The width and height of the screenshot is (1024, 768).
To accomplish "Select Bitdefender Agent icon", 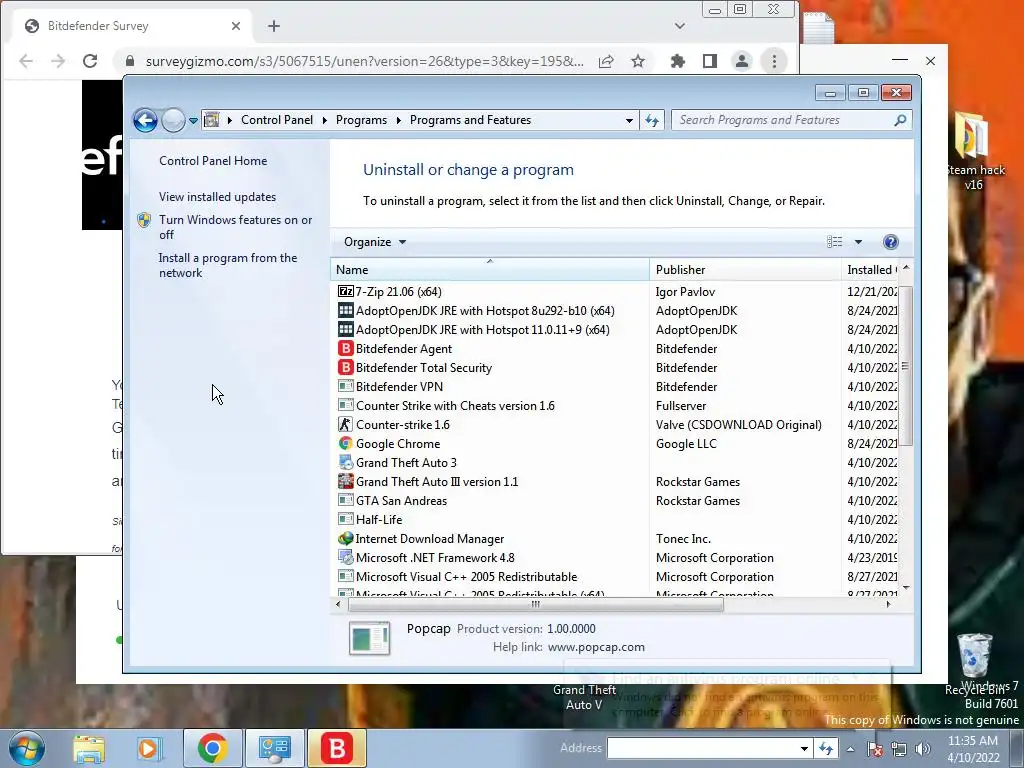I will coord(345,349).
